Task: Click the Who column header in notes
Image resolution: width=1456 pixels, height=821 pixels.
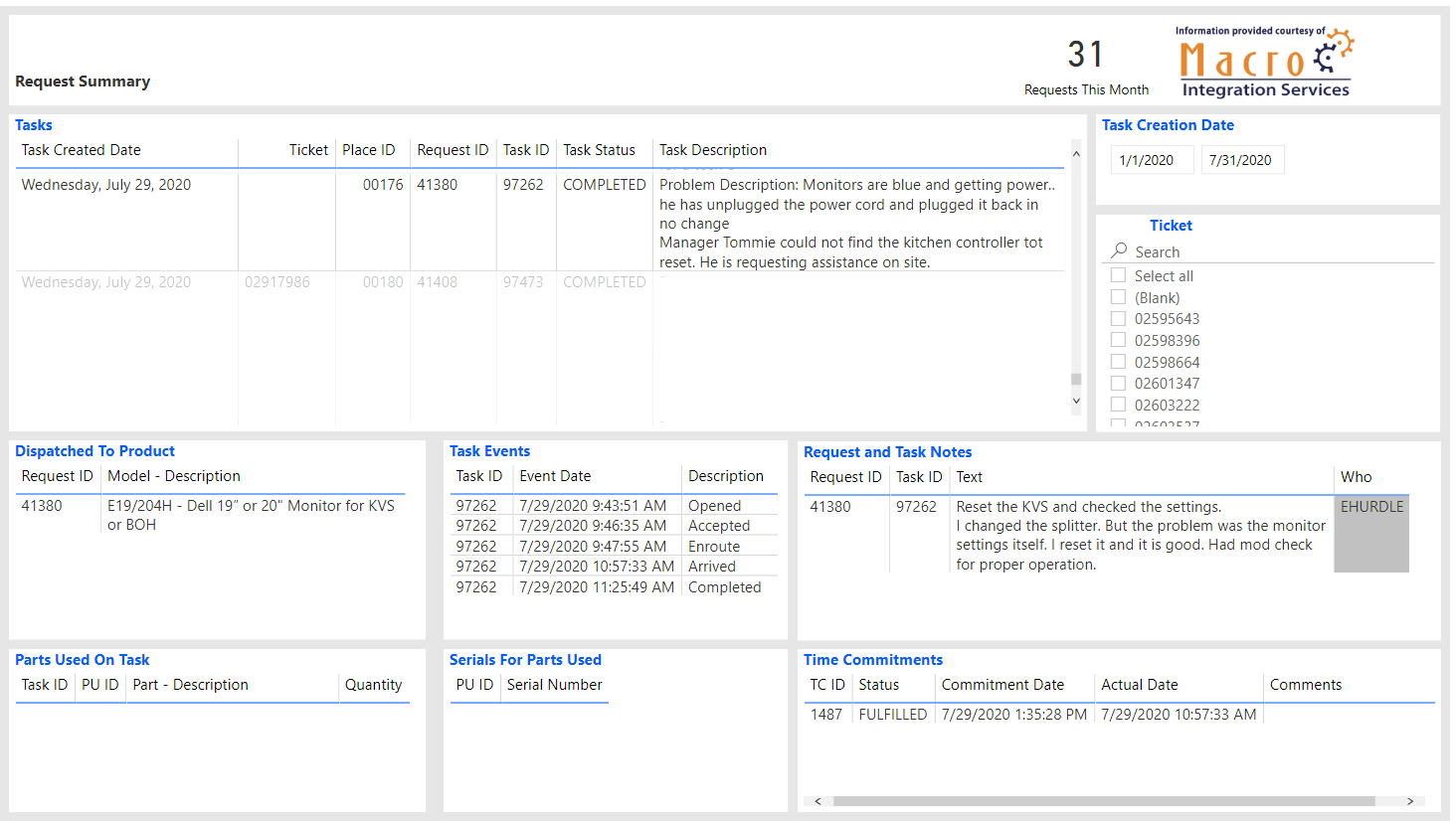Action: [1356, 477]
